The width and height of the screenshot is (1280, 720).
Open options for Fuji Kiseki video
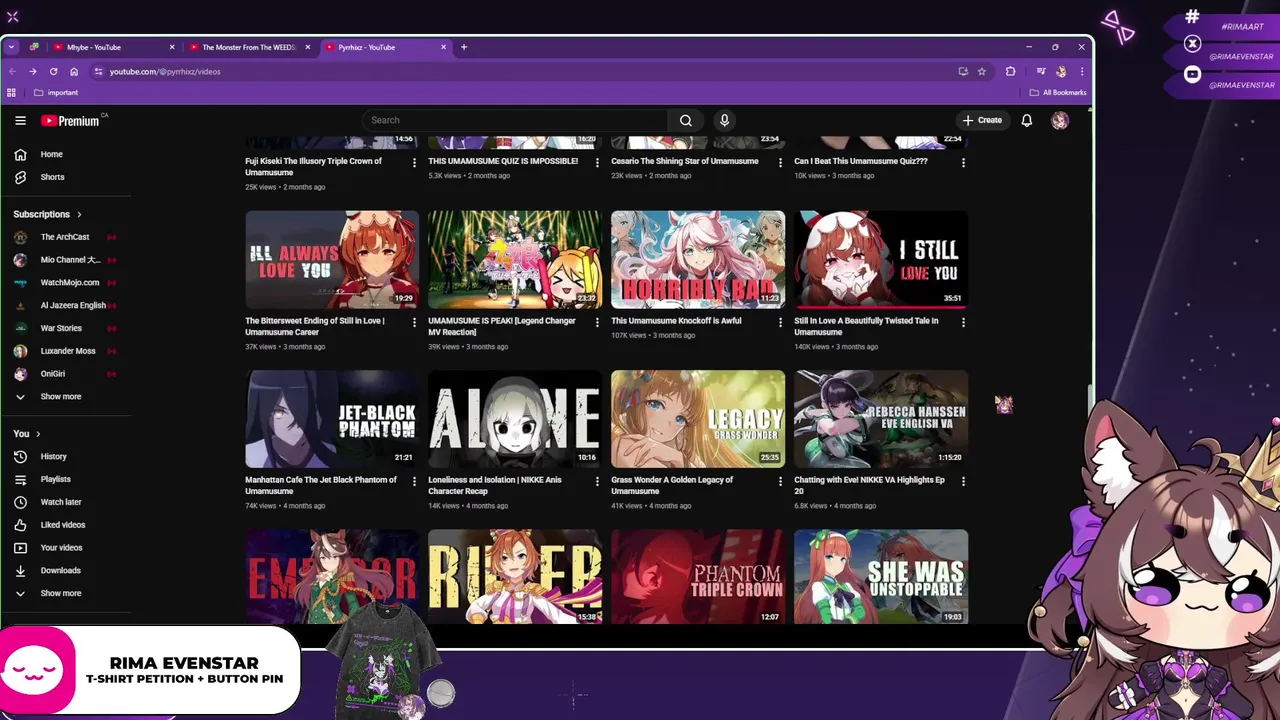(x=415, y=162)
